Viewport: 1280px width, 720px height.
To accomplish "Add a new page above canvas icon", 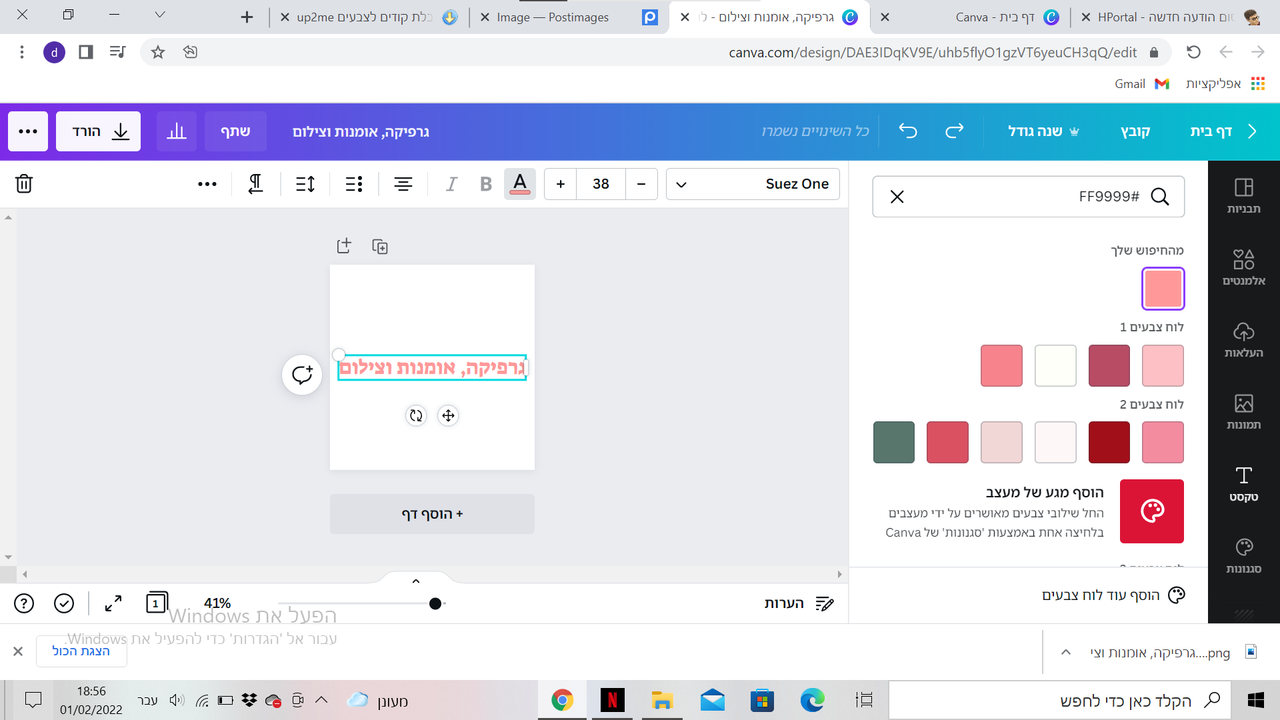I will 344,246.
